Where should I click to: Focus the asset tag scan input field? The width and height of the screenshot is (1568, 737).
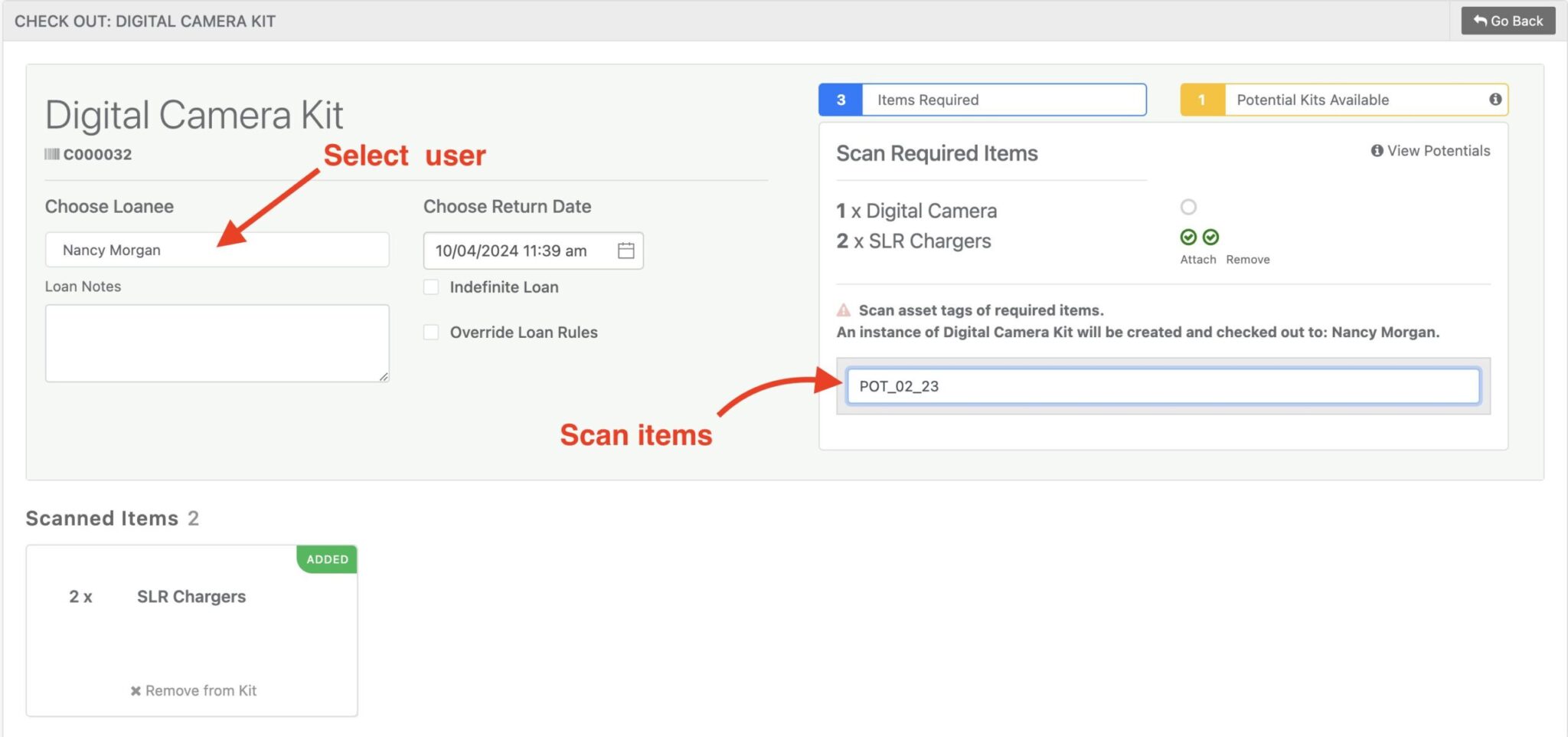[1162, 386]
